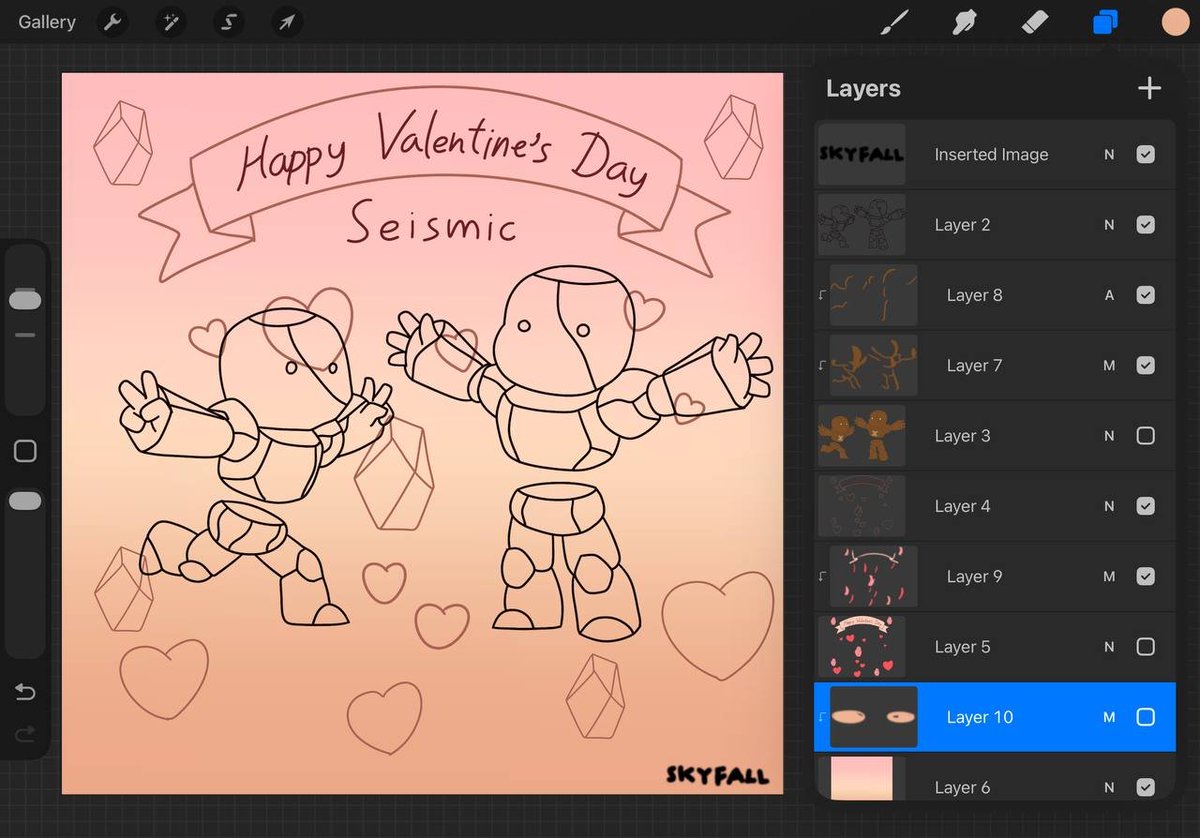This screenshot has height=838, width=1200.
Task: Tap the Layers panel title
Action: click(863, 88)
